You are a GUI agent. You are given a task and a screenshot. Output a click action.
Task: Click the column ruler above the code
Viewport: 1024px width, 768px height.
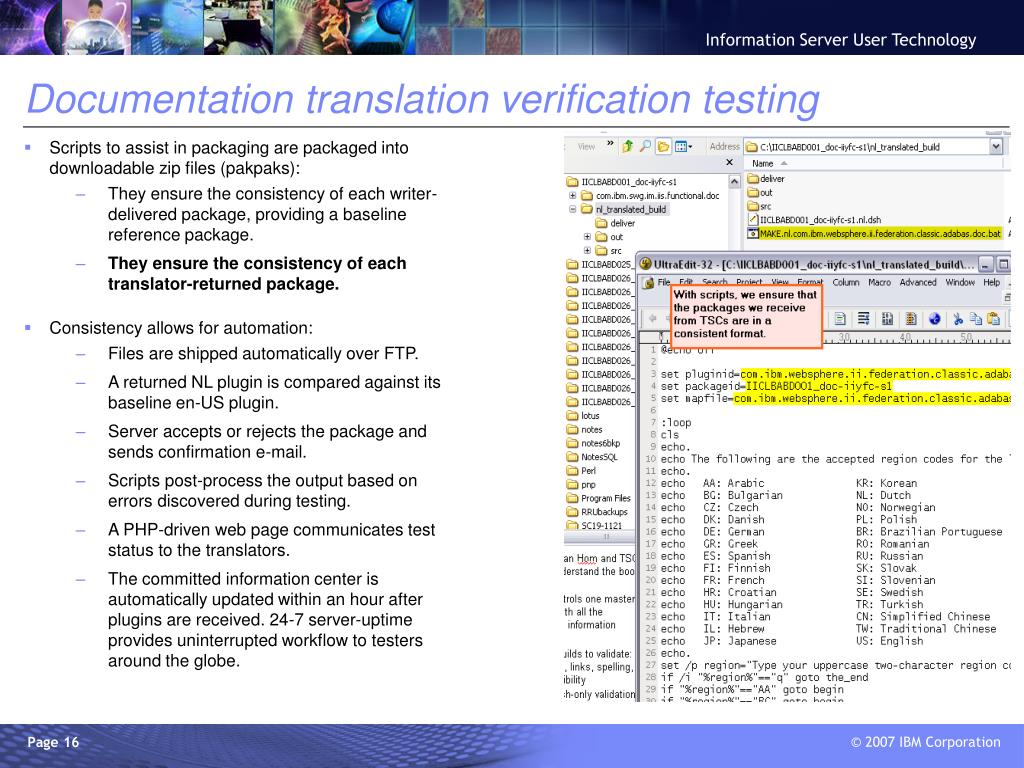(x=917, y=338)
